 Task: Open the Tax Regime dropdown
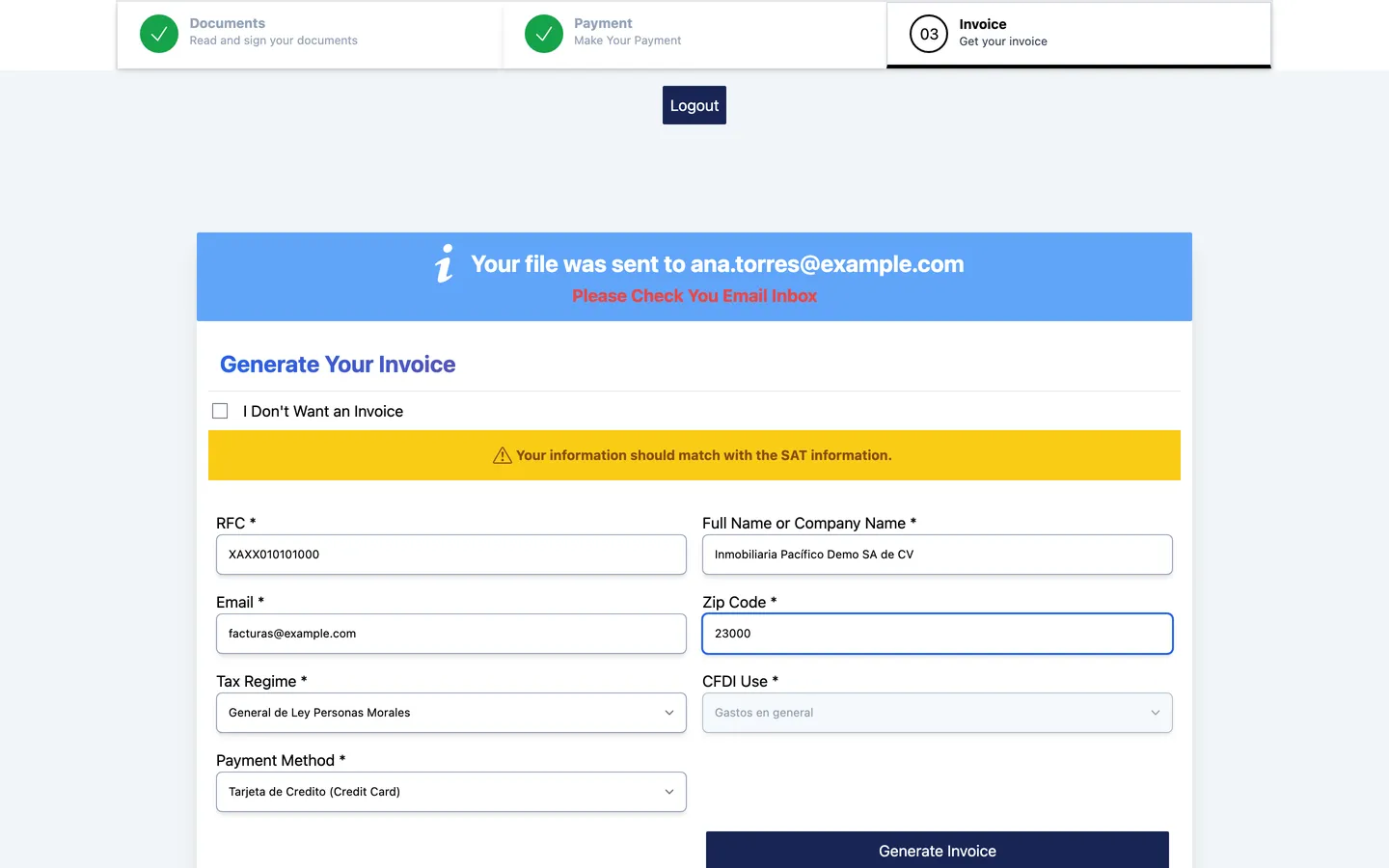(451, 713)
